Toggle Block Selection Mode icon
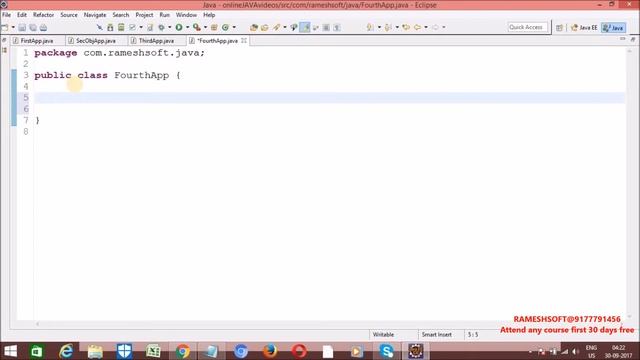 coord(326,27)
